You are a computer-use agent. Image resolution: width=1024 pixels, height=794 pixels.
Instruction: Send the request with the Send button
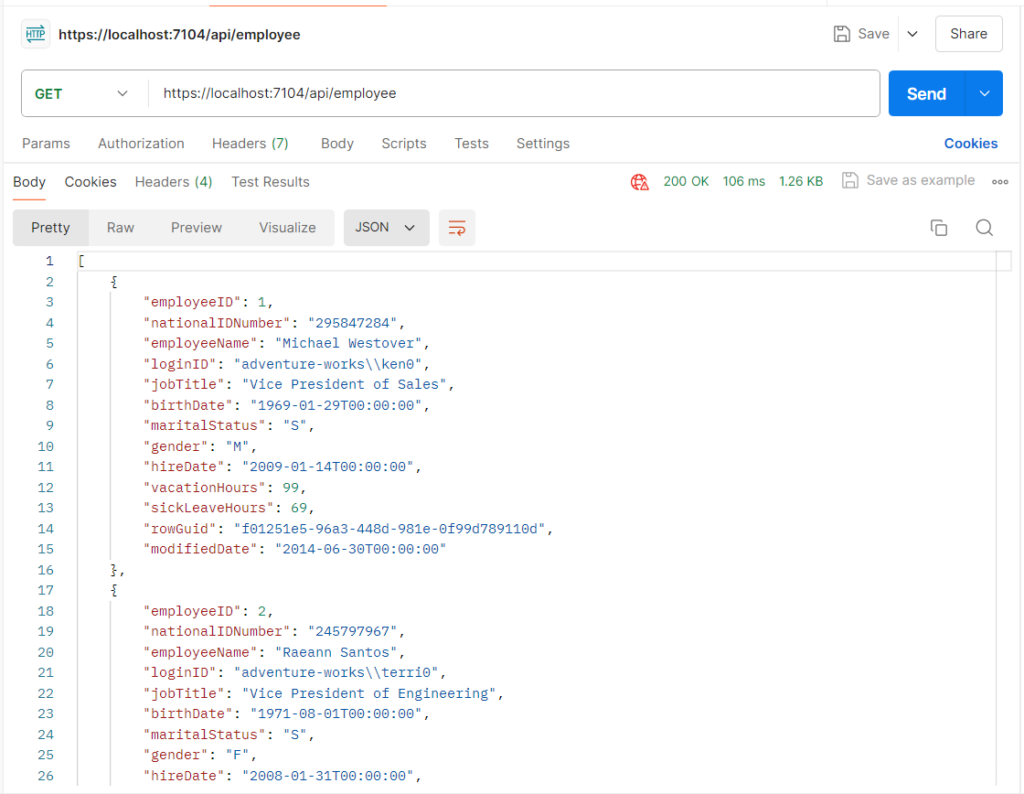point(926,93)
